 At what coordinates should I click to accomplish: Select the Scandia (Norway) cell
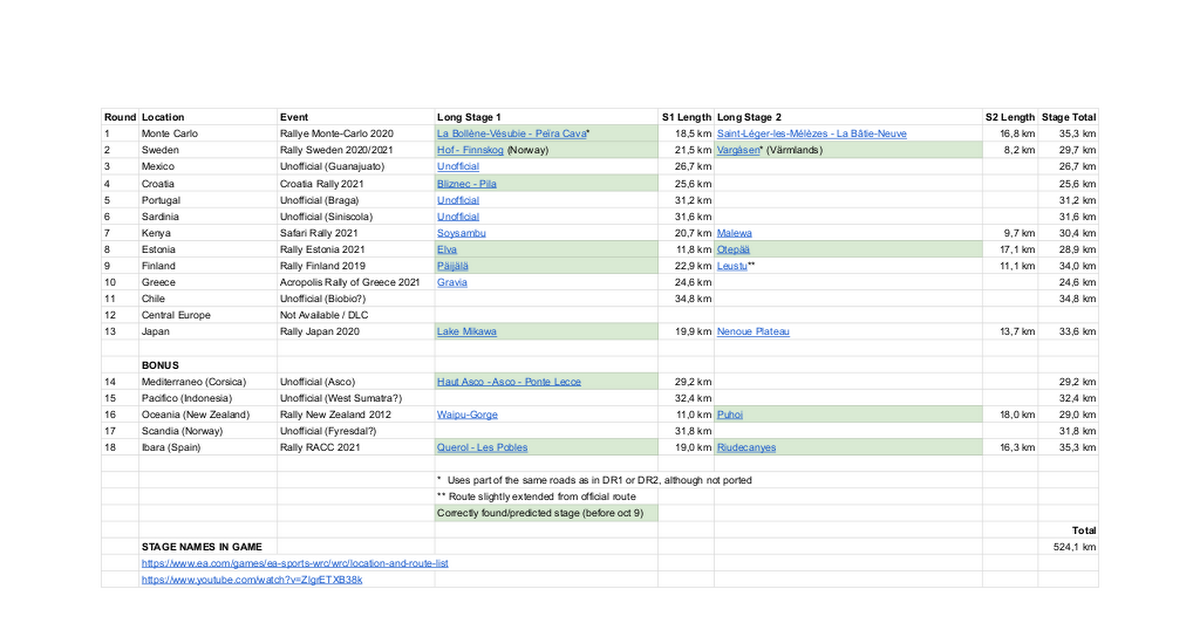click(208, 431)
